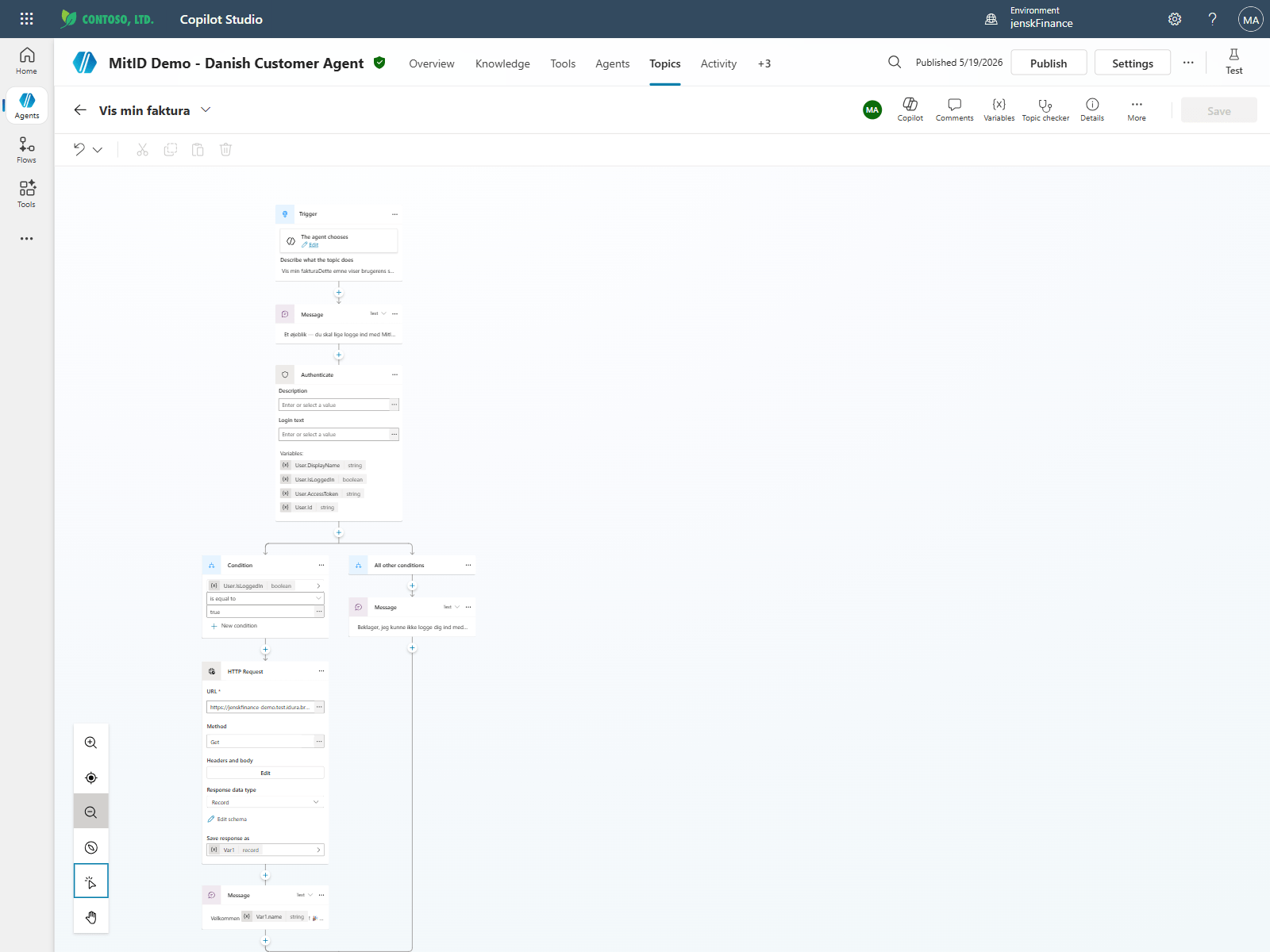
Task: Click the Settings button beside Publish
Action: point(1133,63)
